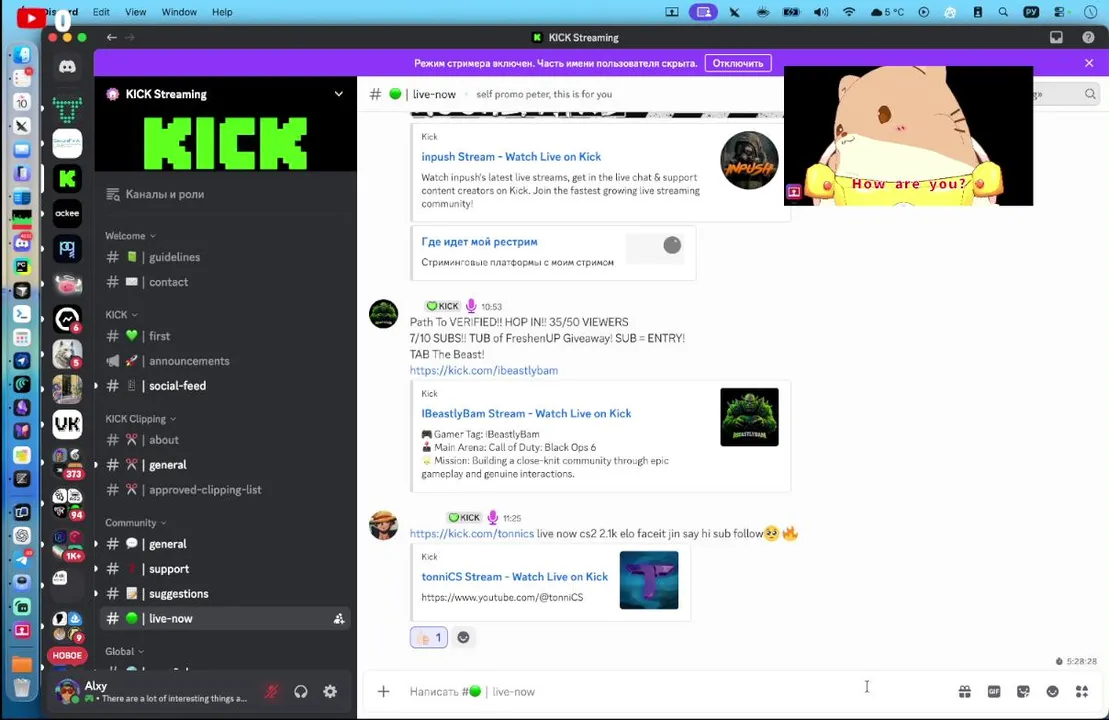Open the about channel under KICK Clipping
The height and width of the screenshot is (720, 1109).
pyautogui.click(x=226, y=440)
